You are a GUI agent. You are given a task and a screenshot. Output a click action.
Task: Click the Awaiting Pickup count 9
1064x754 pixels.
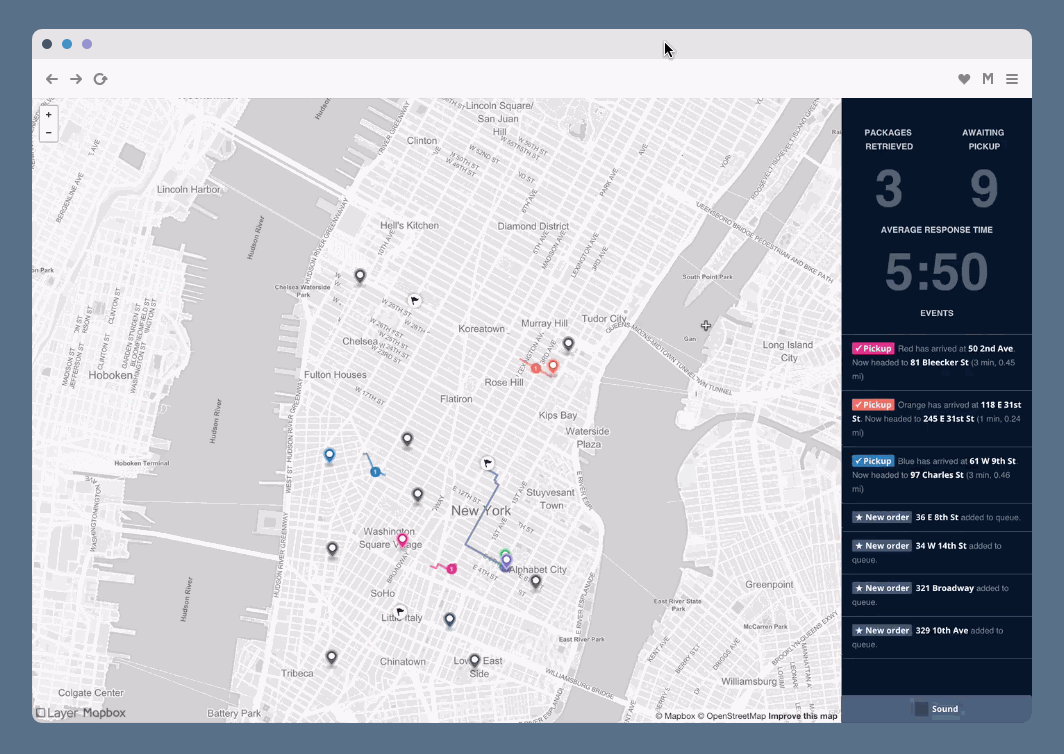[984, 189]
